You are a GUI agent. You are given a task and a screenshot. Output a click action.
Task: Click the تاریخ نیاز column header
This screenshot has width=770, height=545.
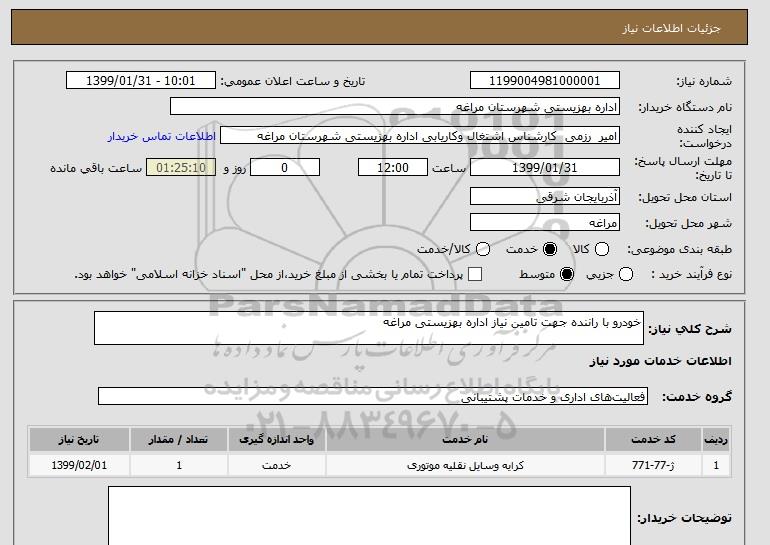coord(79,439)
